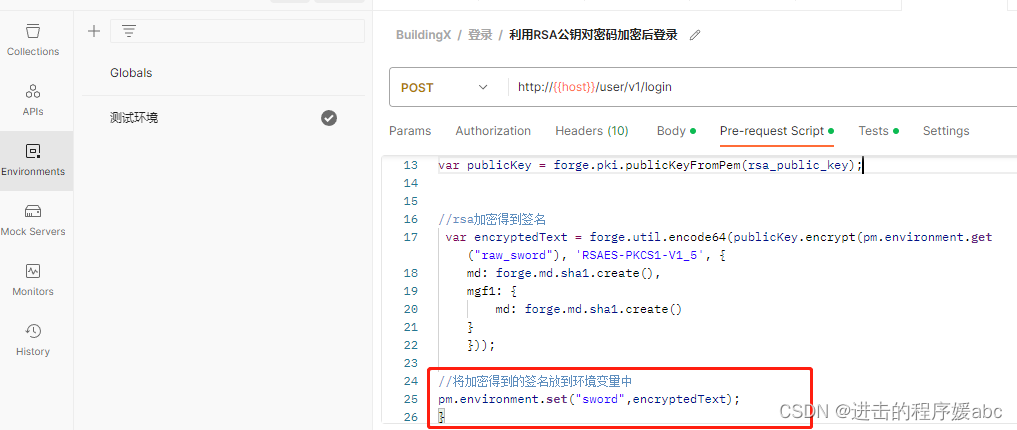Screen dimensions: 1017x430
Task: Click the BuildingX breadcrumb link
Action: (424, 35)
